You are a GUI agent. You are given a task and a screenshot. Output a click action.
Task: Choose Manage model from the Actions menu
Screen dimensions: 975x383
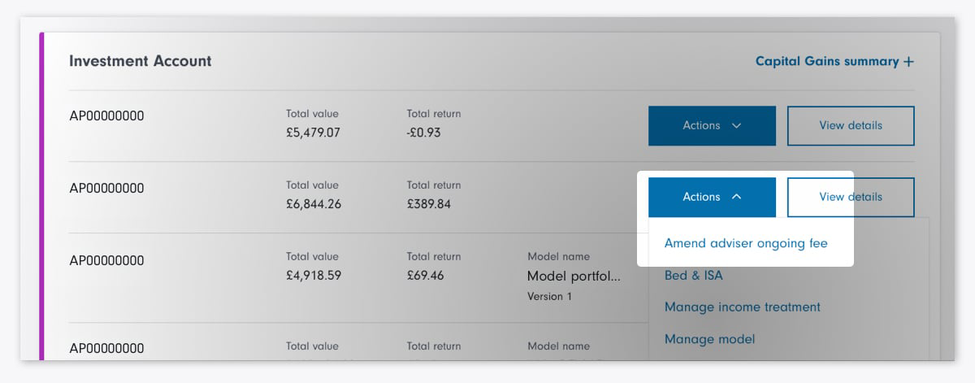click(709, 339)
